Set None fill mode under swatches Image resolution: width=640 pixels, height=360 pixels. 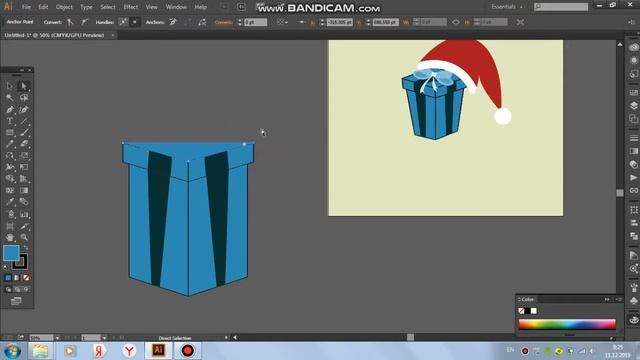click(26, 278)
